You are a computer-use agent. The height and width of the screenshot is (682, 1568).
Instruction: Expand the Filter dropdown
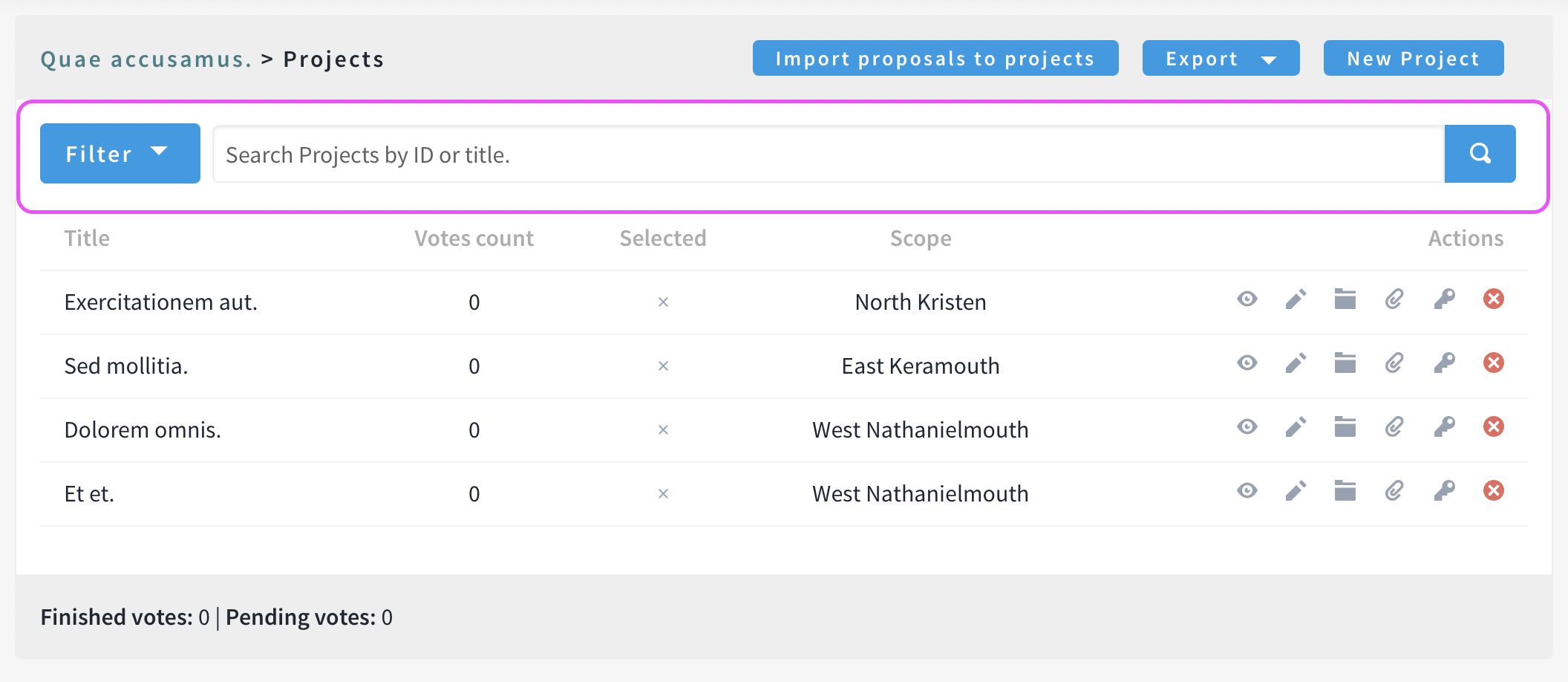120,154
